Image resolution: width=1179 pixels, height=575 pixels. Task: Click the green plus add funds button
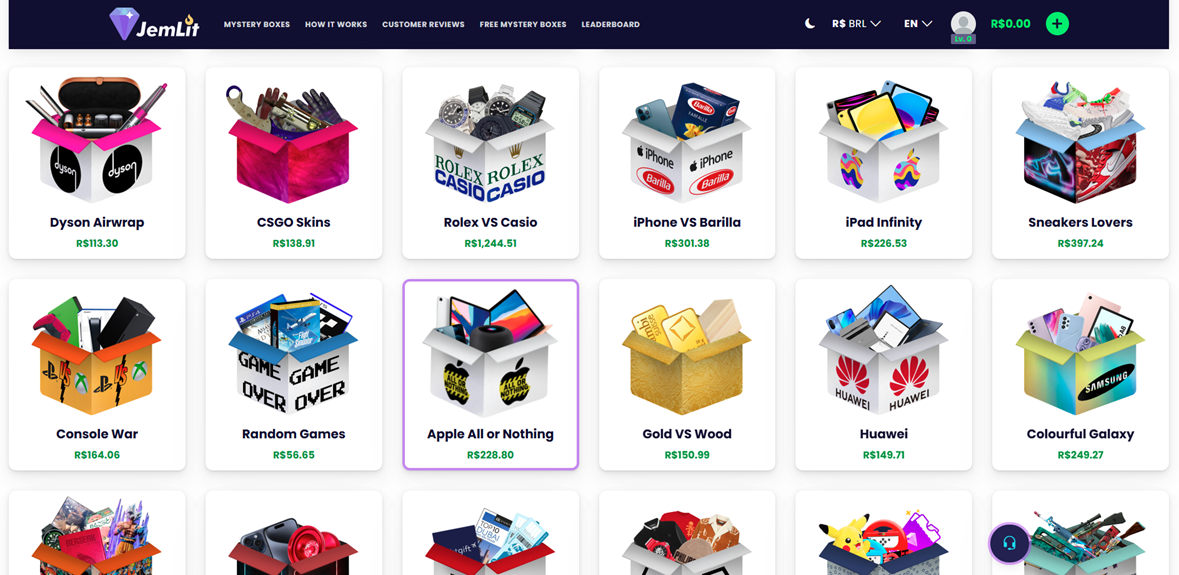tap(1057, 24)
